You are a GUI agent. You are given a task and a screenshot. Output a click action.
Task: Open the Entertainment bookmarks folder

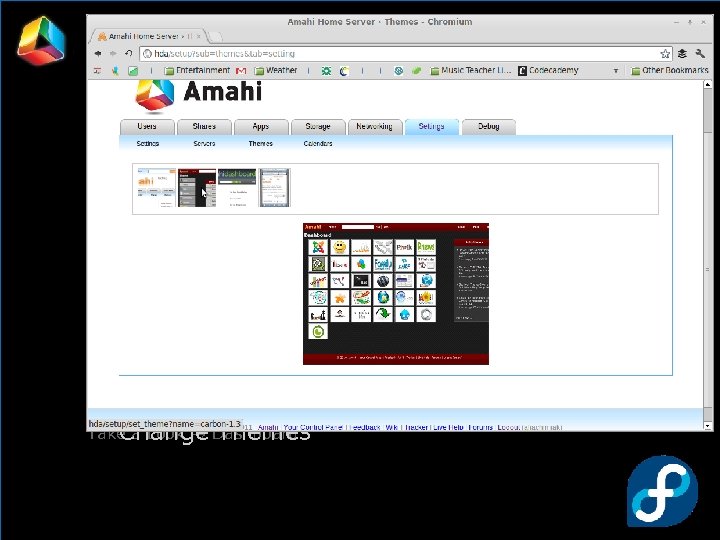pyautogui.click(x=197, y=70)
